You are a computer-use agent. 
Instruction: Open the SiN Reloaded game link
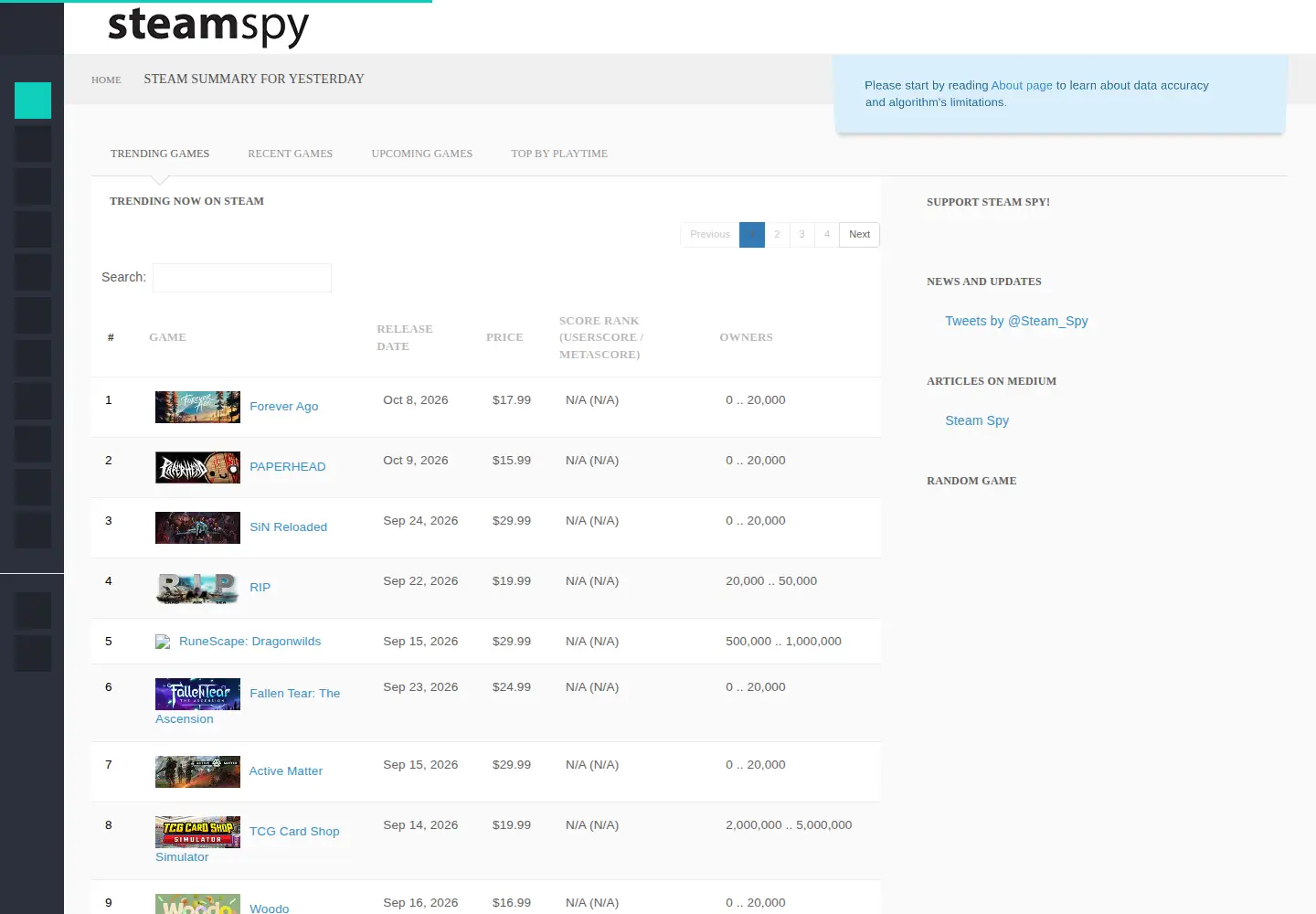(x=289, y=527)
